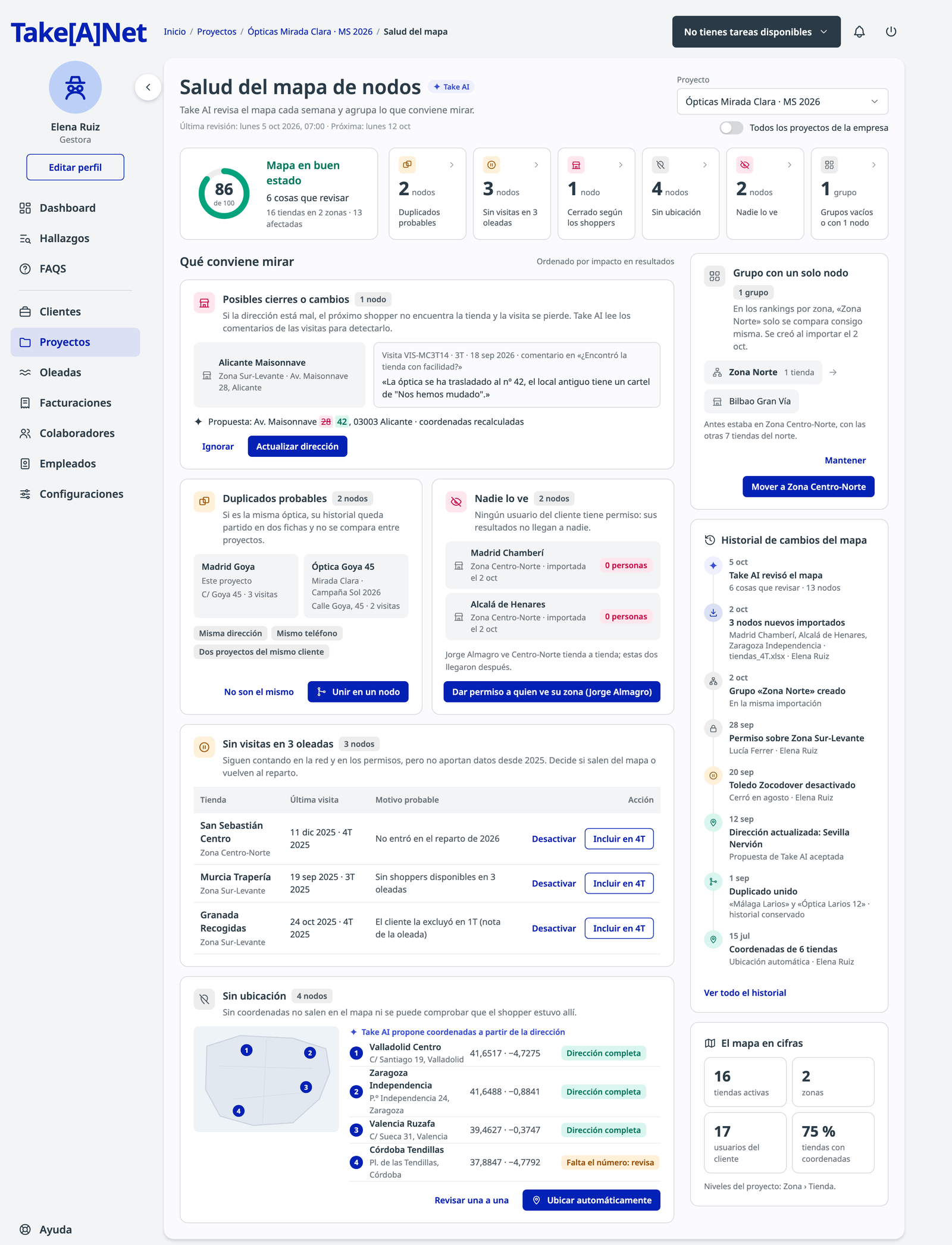The width and height of the screenshot is (952, 1245).
Task: Open the 2 nodos Duplicados probables chevron
Action: [452, 165]
